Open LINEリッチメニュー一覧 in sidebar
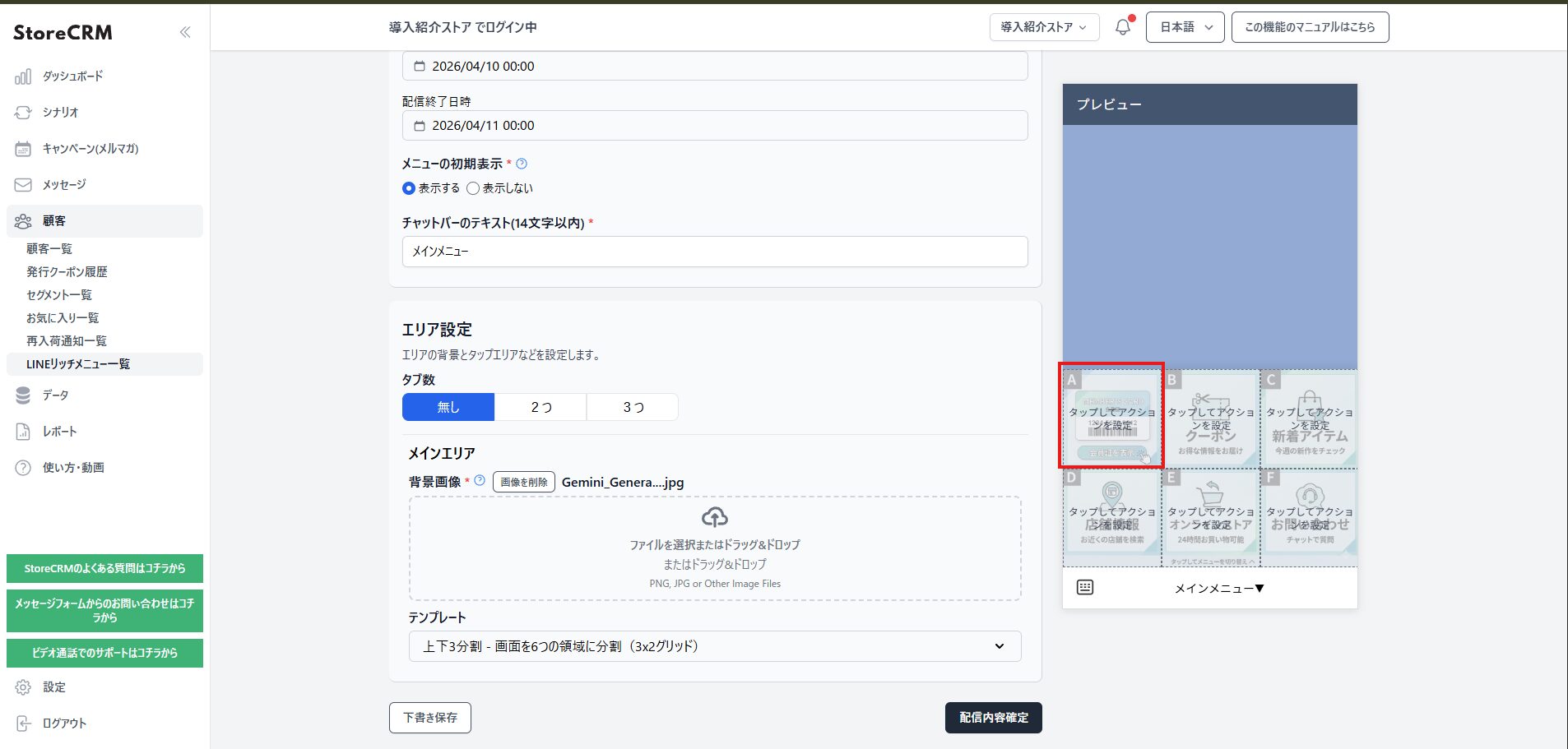The width and height of the screenshot is (1568, 749). click(78, 364)
